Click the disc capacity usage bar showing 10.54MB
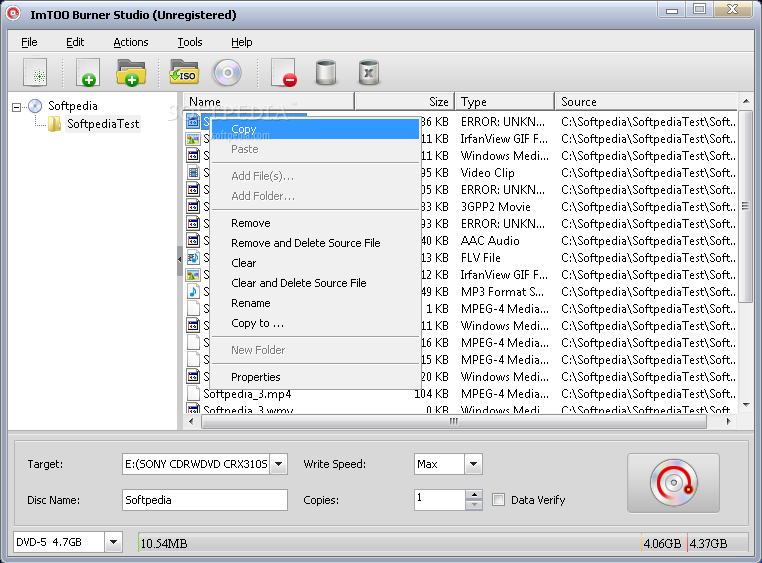Screen dimensions: 762x563 pos(443,543)
